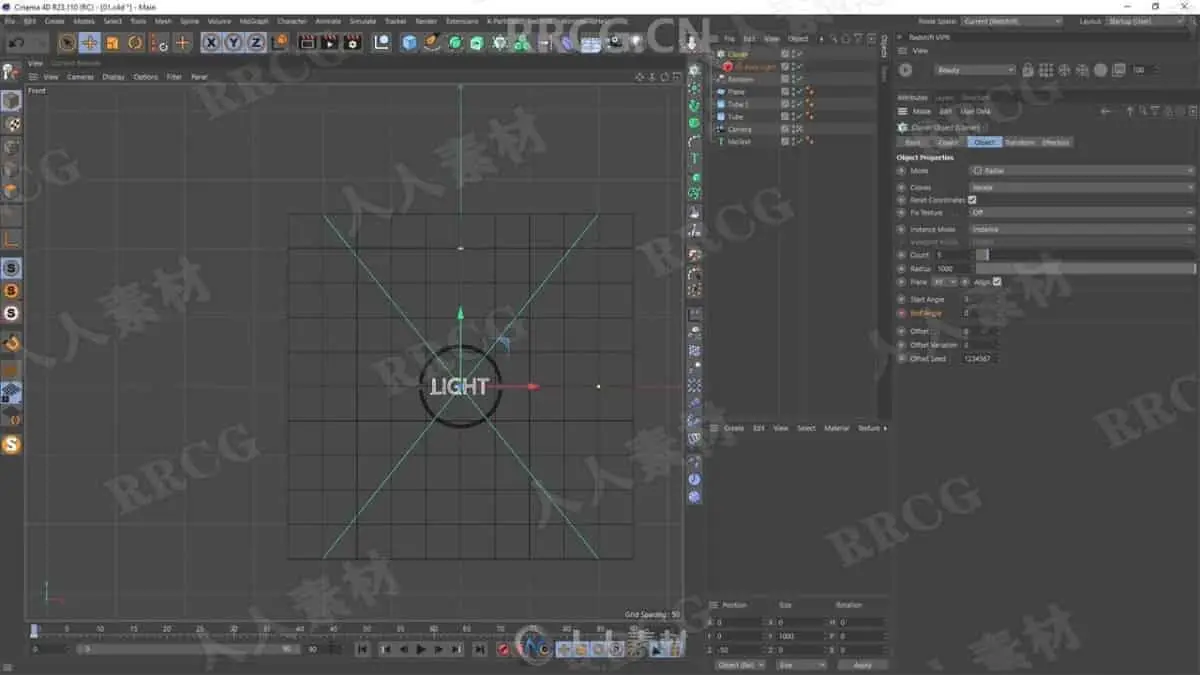Click Play Forwards in timeline
The image size is (1200, 675).
click(420, 649)
